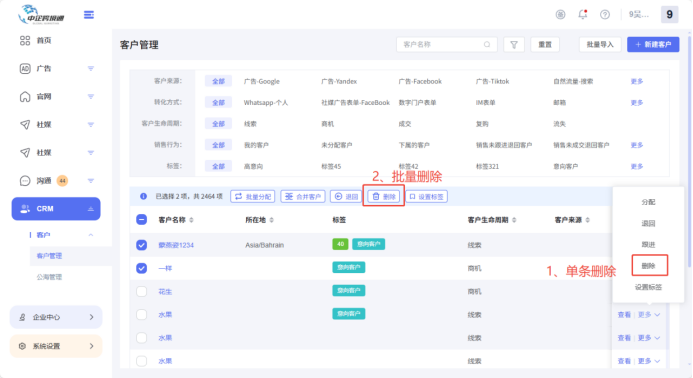Filter sales behavior by 我的客户

(x=256, y=145)
